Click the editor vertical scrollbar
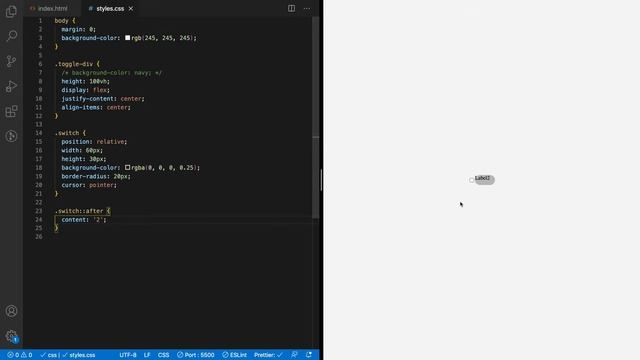This screenshot has height=360, width=640. pos(316,118)
